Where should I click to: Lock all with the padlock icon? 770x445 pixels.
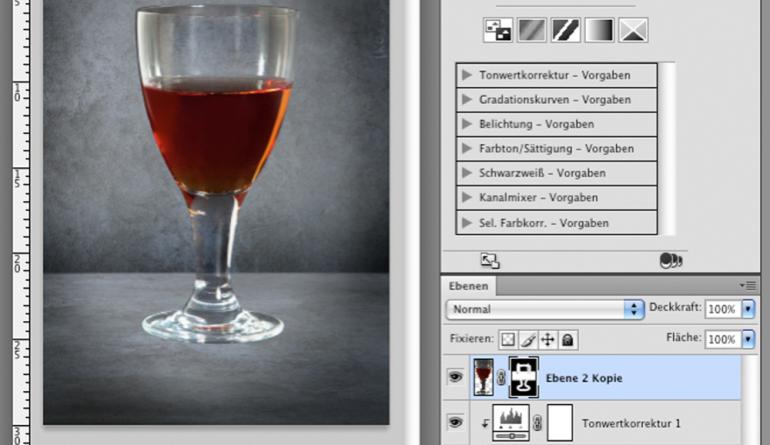pyautogui.click(x=568, y=339)
